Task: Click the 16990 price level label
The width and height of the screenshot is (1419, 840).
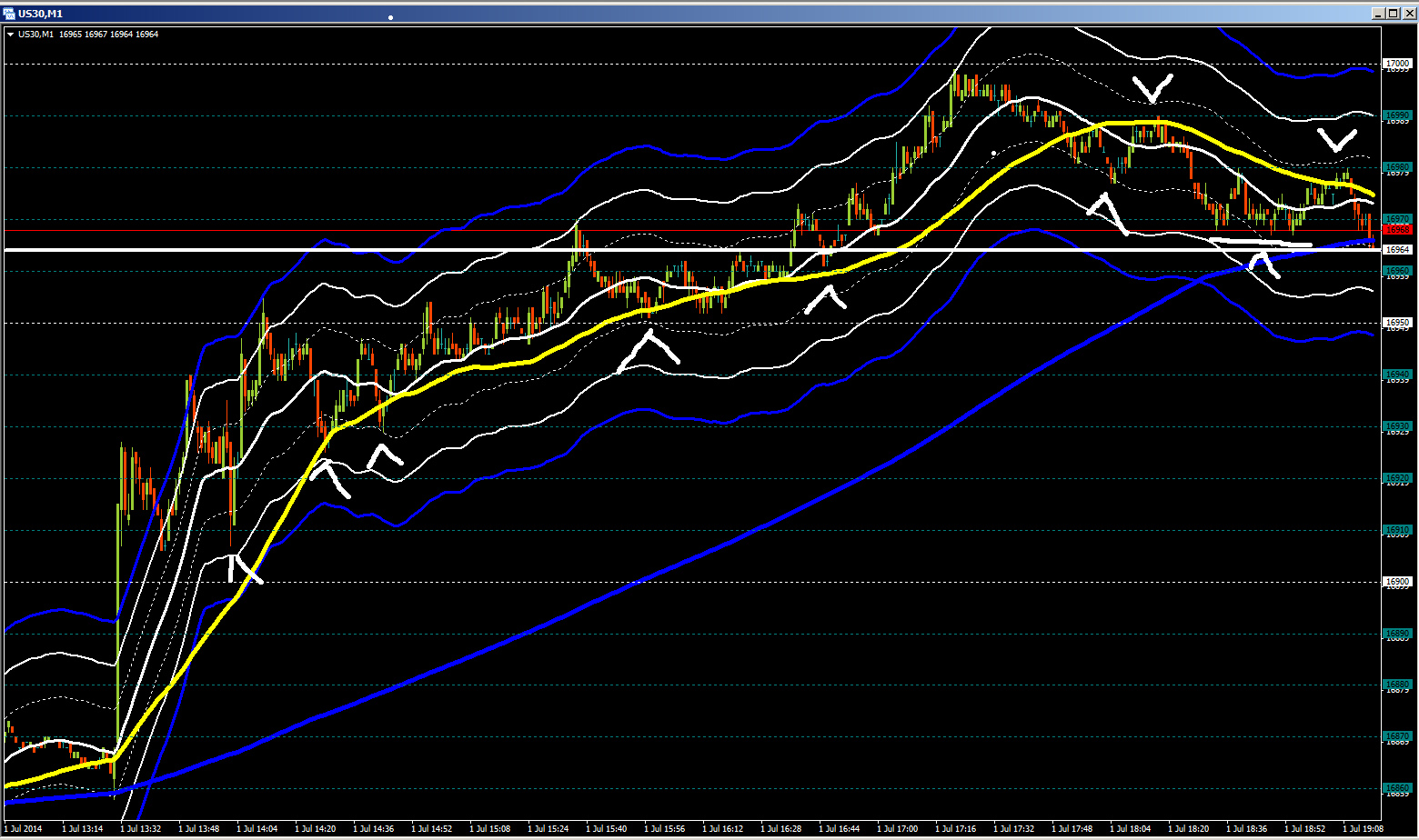Action: 1397,115
